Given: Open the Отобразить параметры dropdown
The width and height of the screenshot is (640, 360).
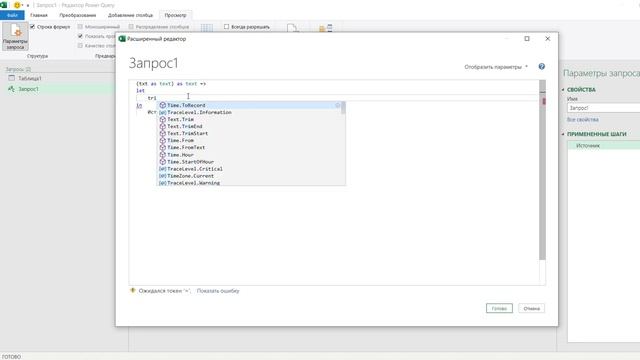Looking at the screenshot, I should pyautogui.click(x=496, y=67).
